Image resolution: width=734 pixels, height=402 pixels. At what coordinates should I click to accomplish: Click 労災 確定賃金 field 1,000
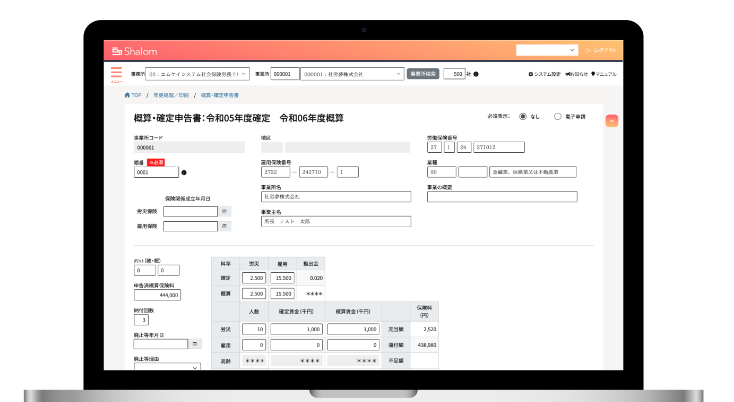coord(296,329)
